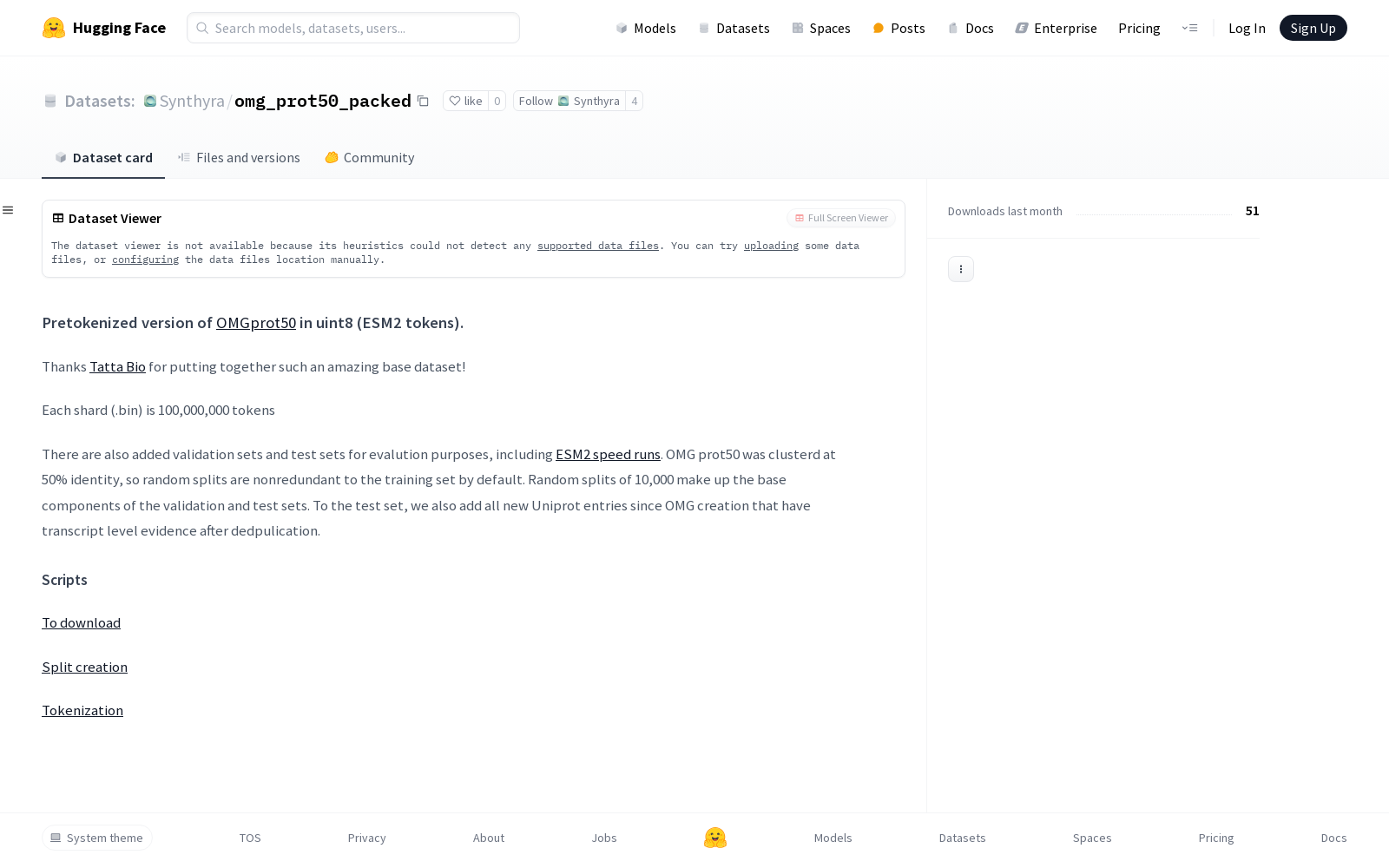Click the like button

(x=466, y=101)
